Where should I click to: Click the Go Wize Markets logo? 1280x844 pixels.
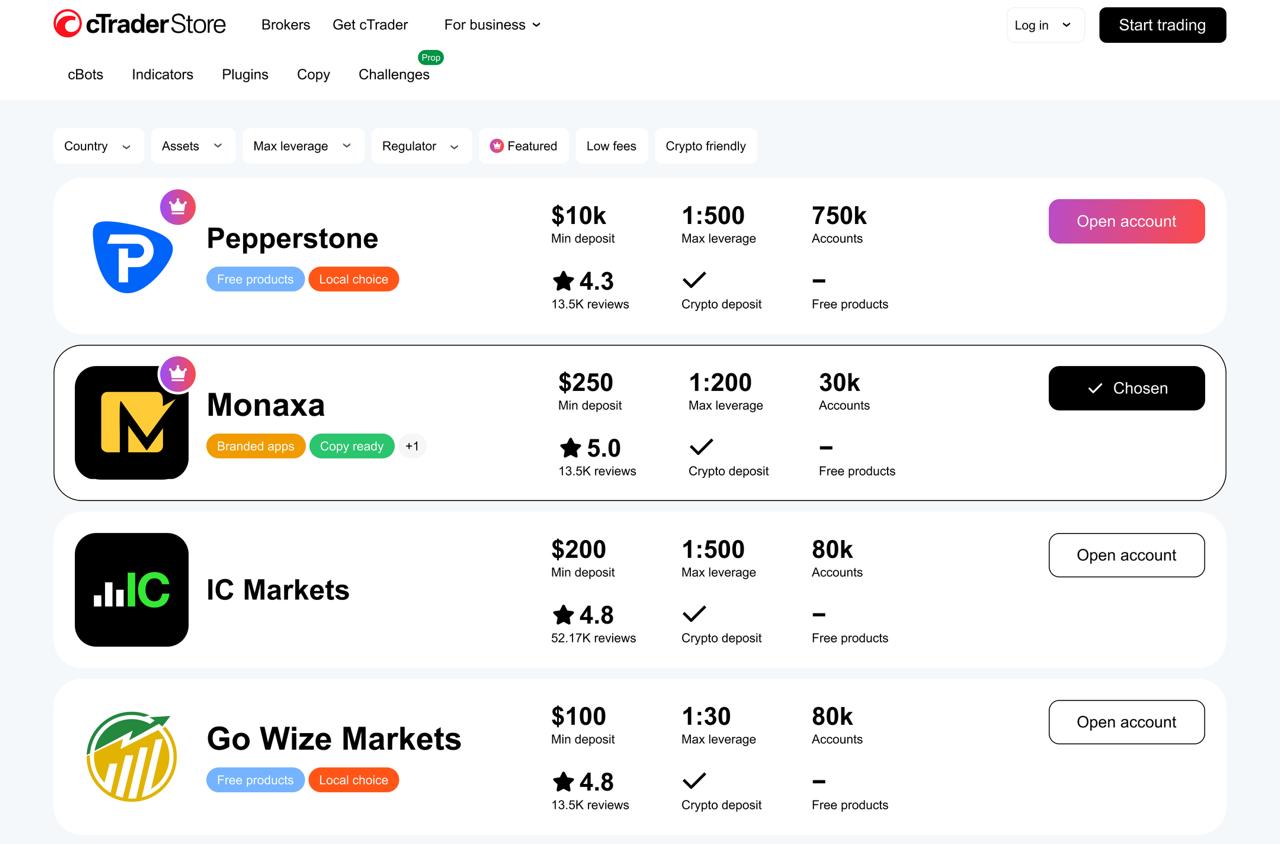click(132, 757)
